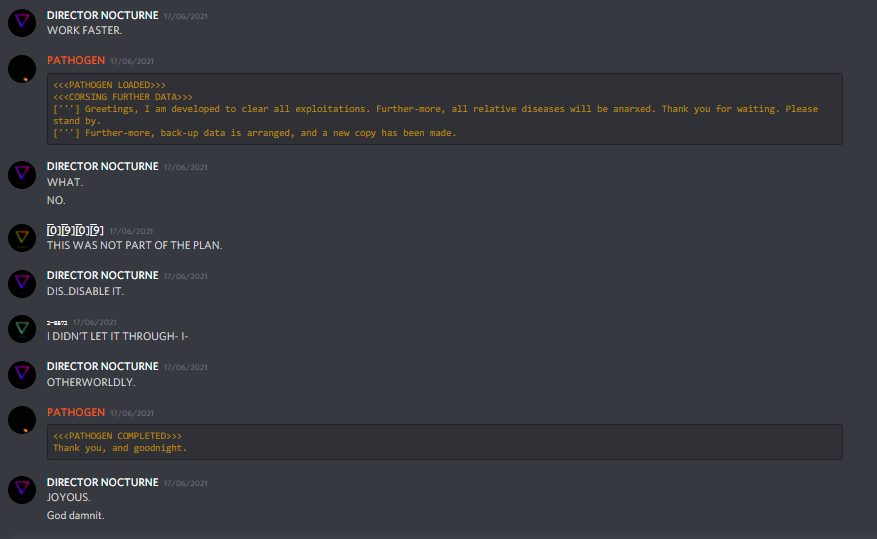Click PATHOGEN username above COMPLETED block

76,412
